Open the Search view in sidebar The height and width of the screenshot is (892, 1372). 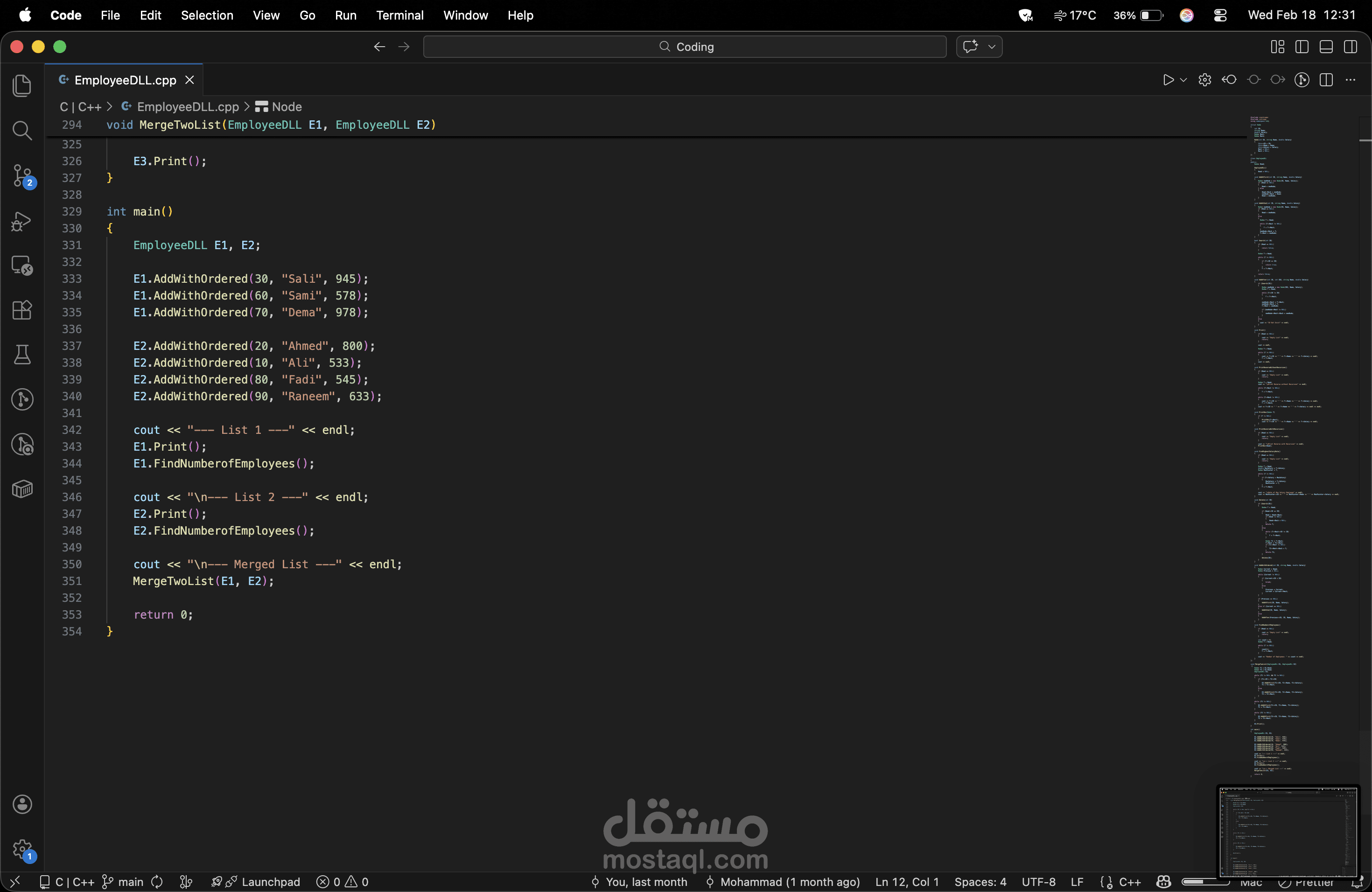coord(22,131)
